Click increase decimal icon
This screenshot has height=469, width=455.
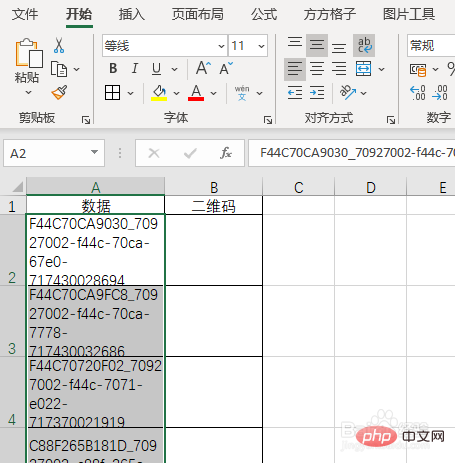pos(418,93)
